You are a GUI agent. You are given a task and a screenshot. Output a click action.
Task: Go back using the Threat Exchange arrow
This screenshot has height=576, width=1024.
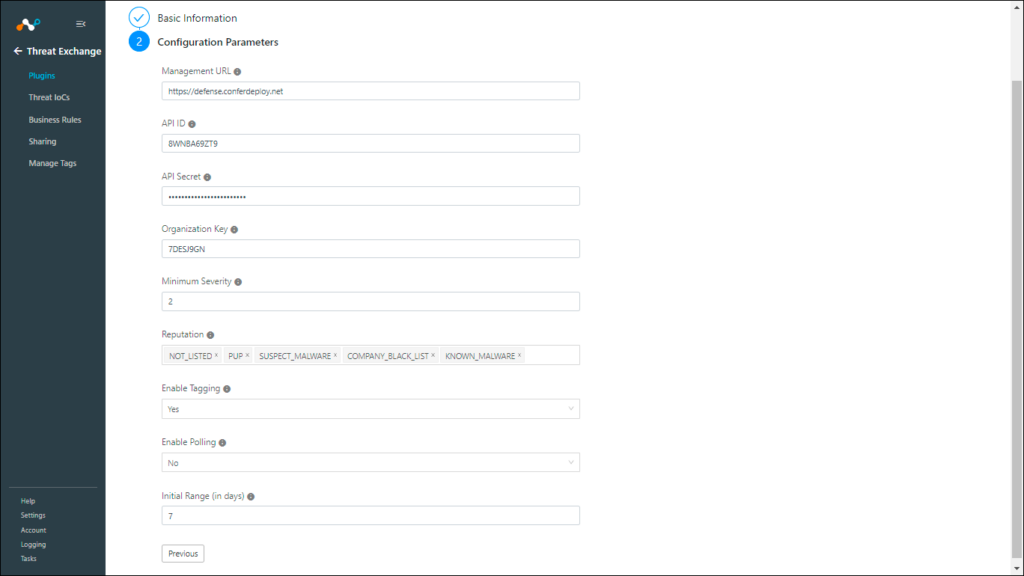[18, 51]
